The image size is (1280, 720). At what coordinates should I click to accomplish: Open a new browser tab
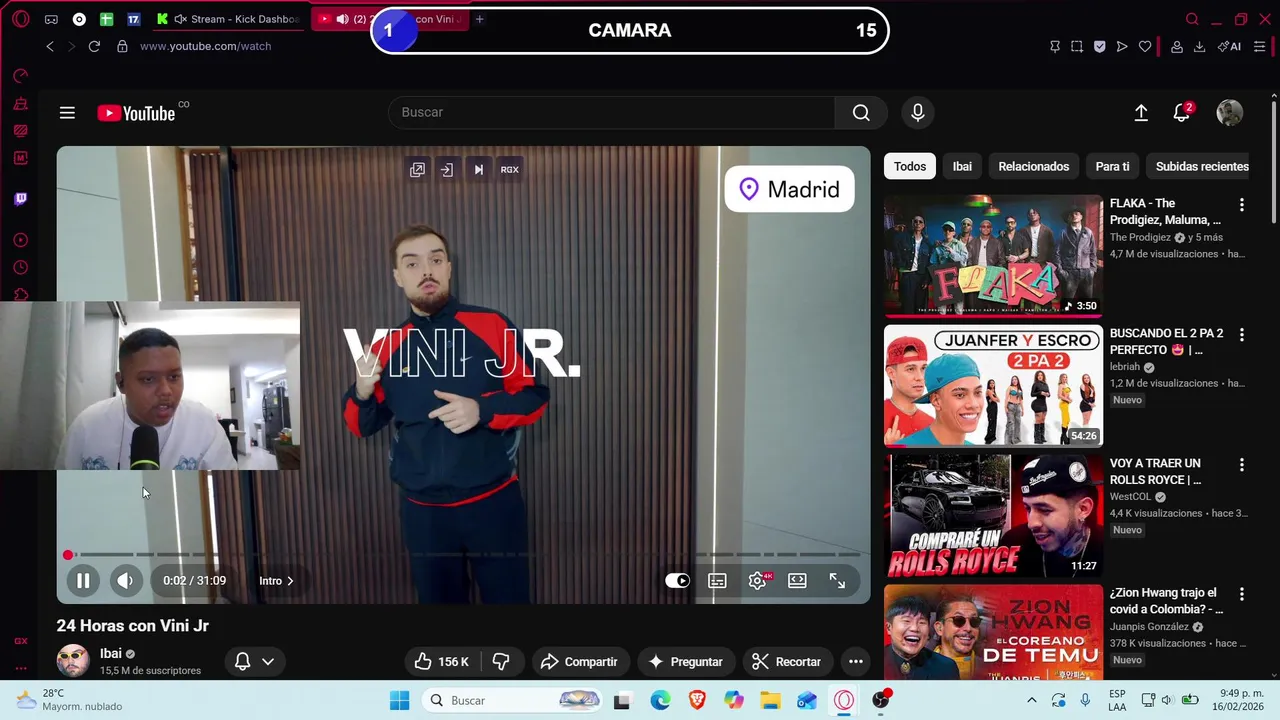[479, 19]
